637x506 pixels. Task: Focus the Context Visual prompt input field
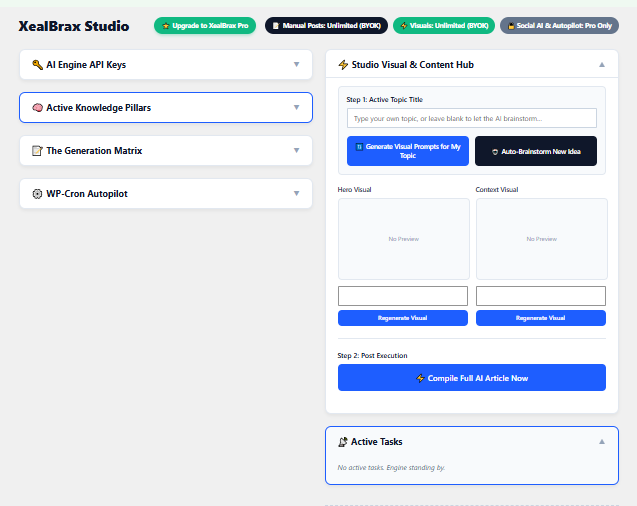pos(541,296)
